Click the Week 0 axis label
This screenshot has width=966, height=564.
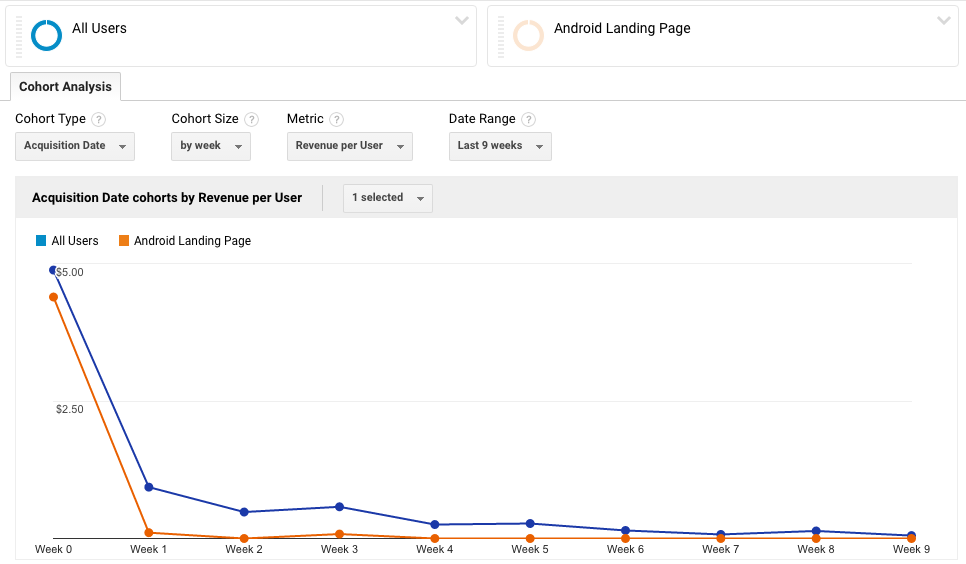[54, 549]
